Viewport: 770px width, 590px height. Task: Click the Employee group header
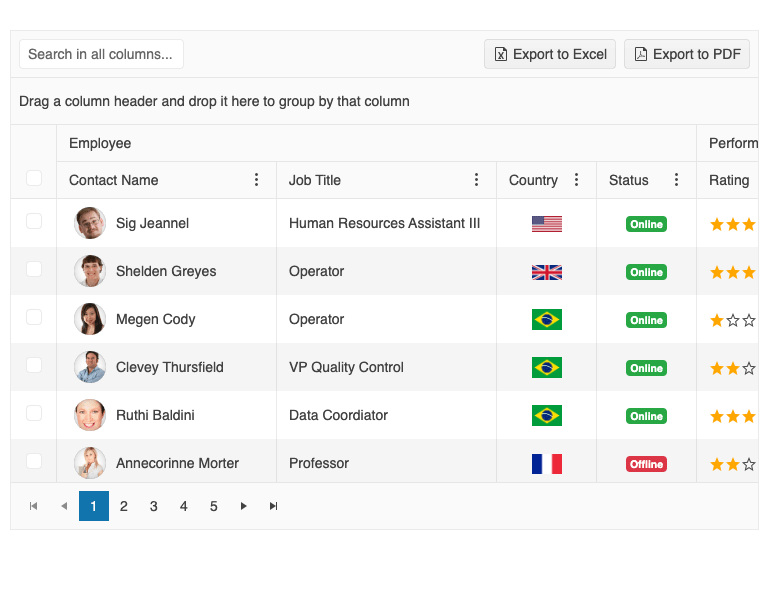(100, 143)
